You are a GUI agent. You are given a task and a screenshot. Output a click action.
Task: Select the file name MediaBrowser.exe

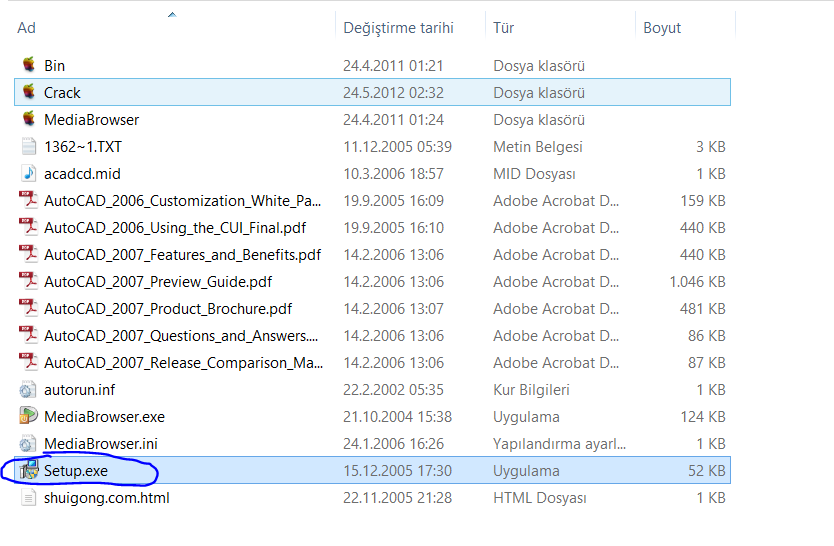[x=104, y=417]
